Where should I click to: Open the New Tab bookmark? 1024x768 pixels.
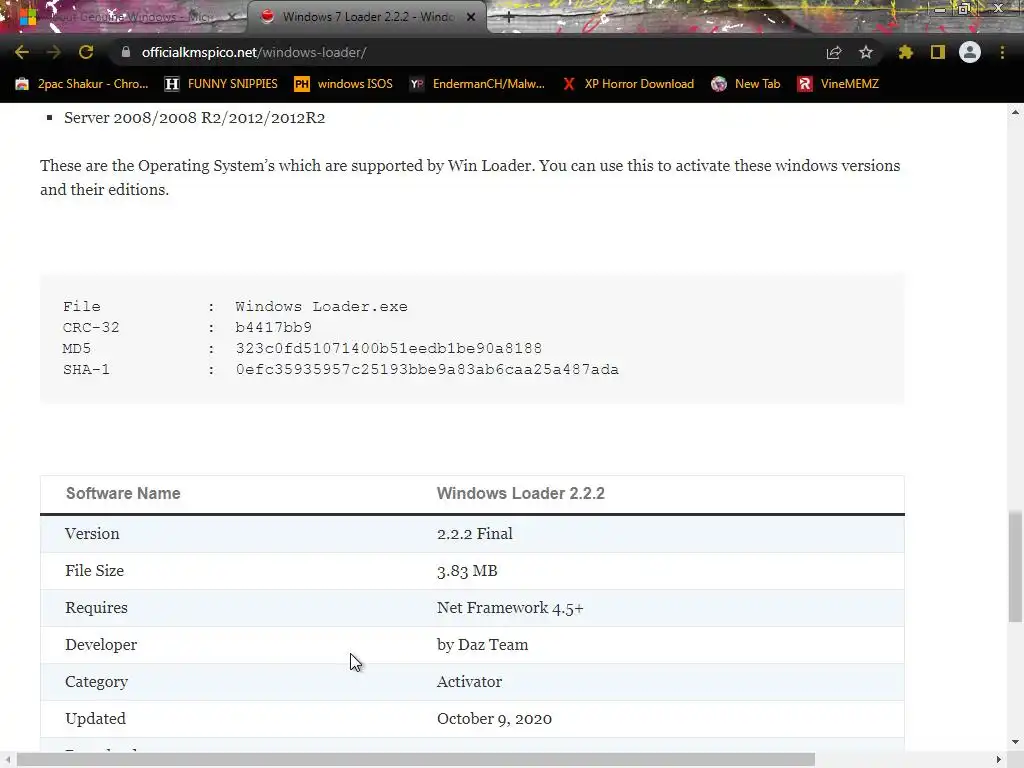point(746,84)
